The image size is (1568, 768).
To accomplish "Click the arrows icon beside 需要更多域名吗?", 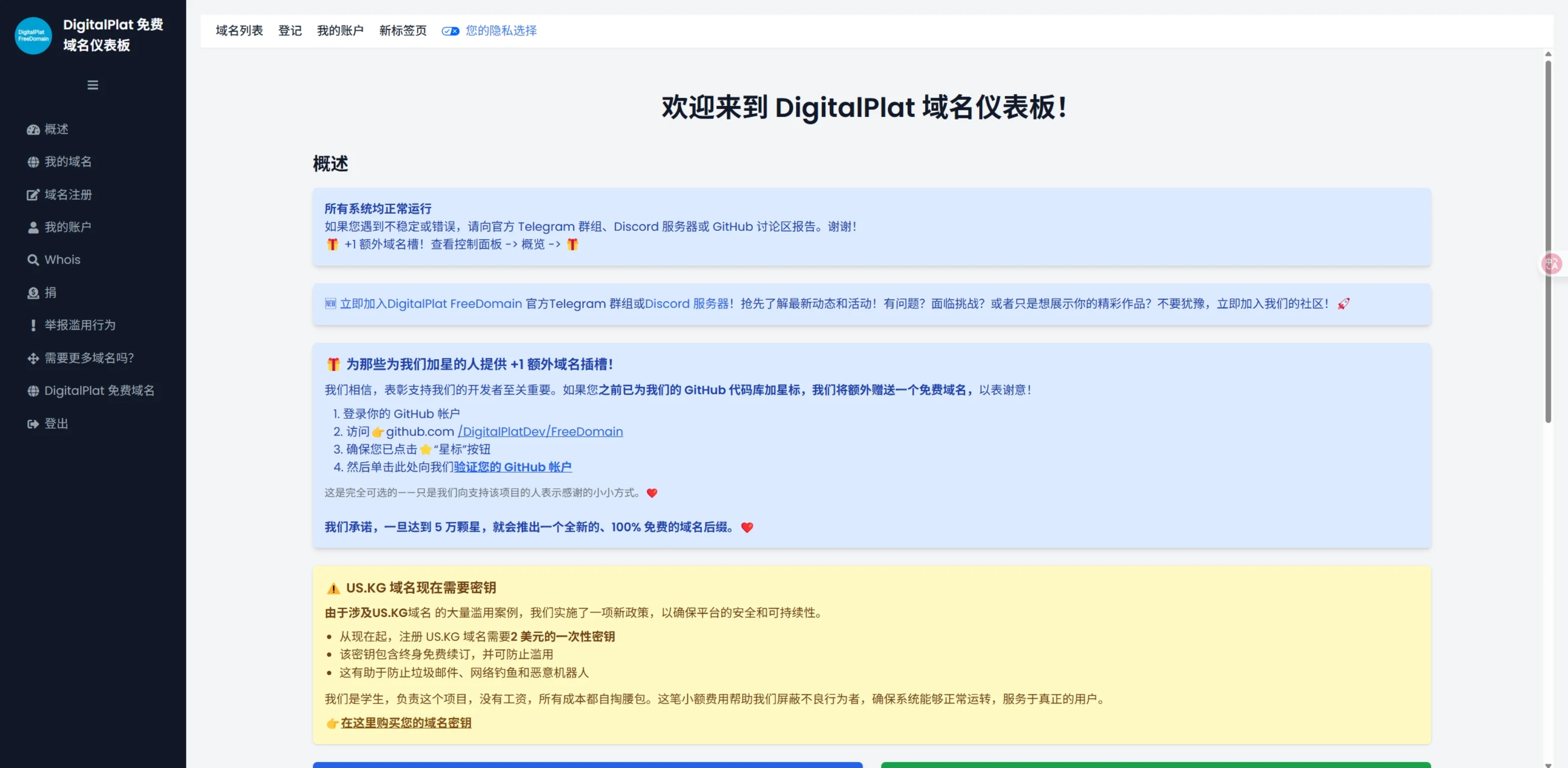I will 33,358.
